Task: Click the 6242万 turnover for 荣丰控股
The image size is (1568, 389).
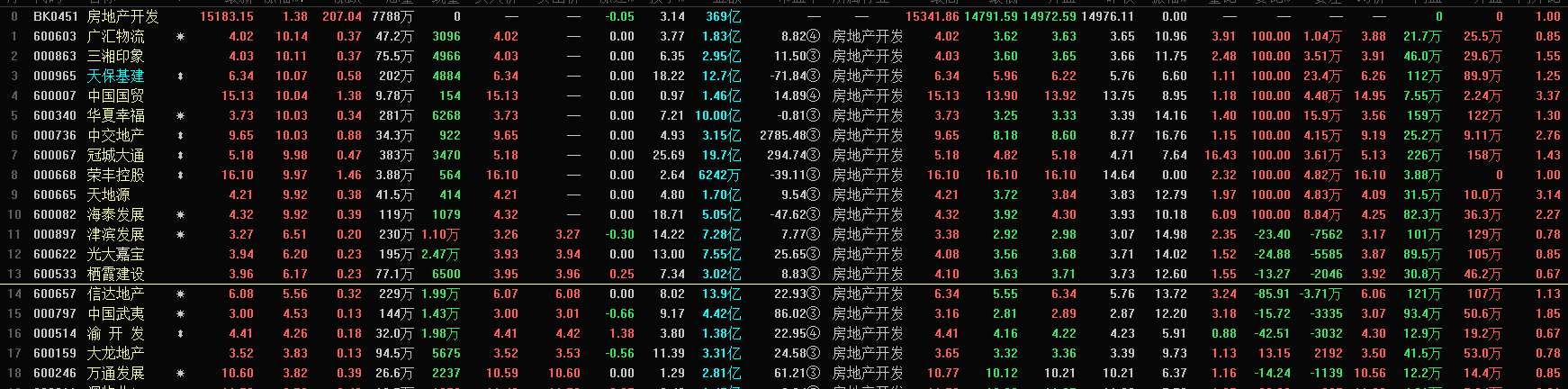Action: [720, 176]
